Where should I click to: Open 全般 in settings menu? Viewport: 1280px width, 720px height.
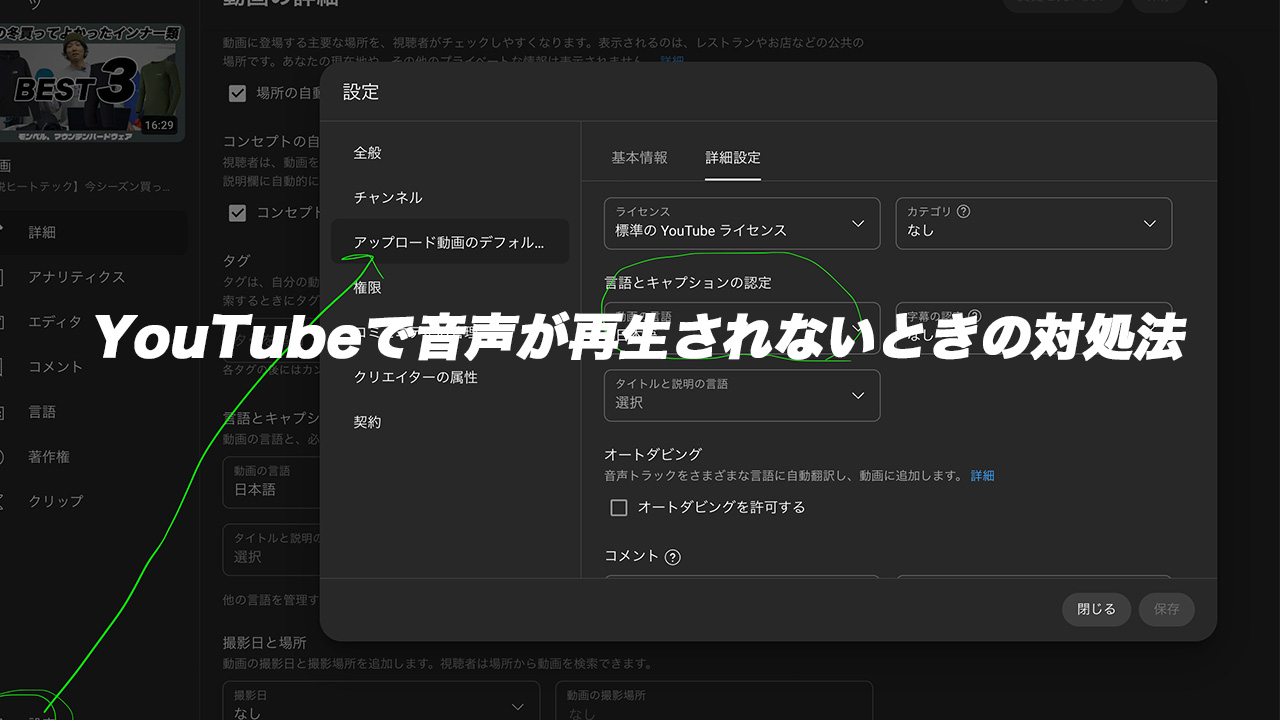pos(450,153)
